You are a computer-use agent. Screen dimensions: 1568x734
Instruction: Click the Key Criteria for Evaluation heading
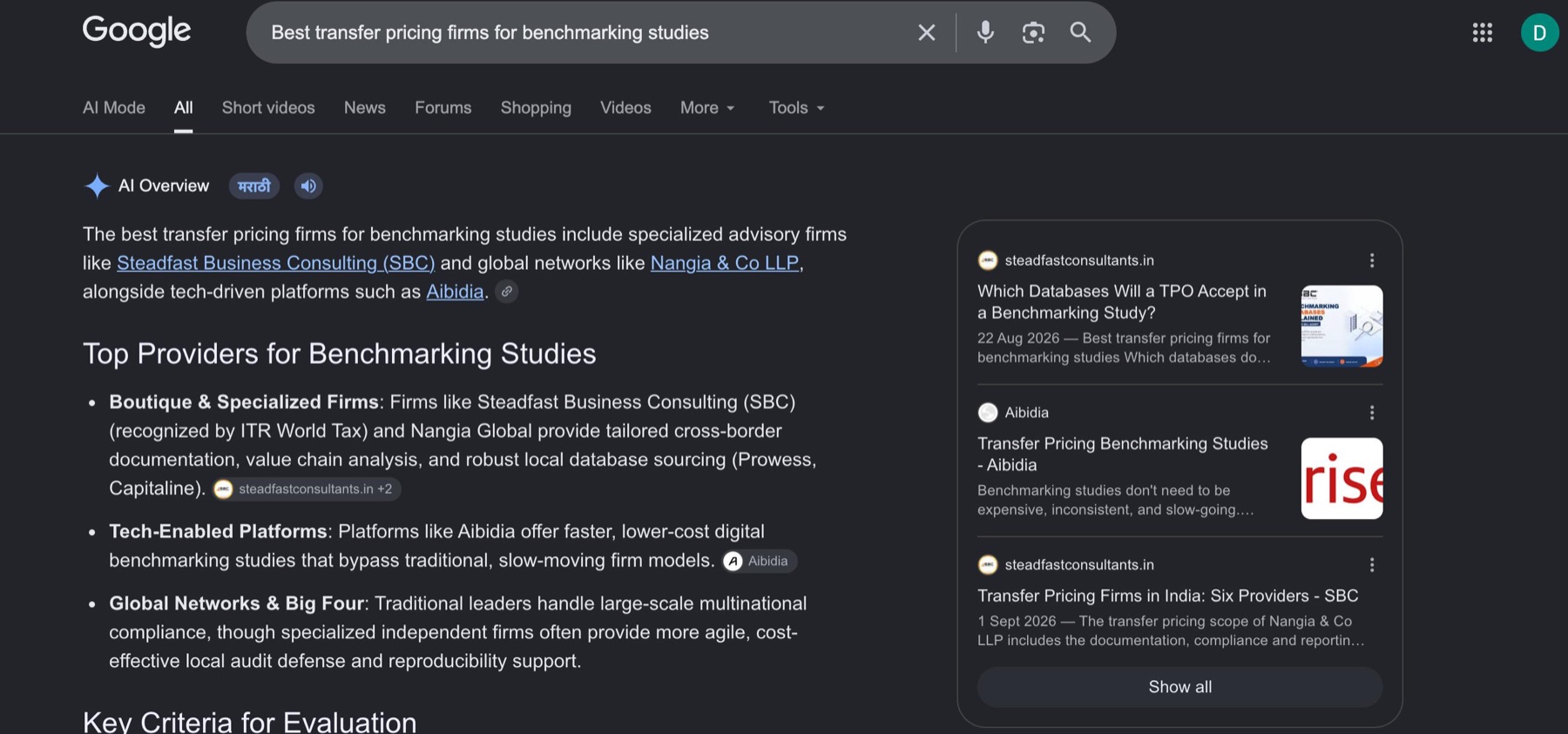coord(250,722)
